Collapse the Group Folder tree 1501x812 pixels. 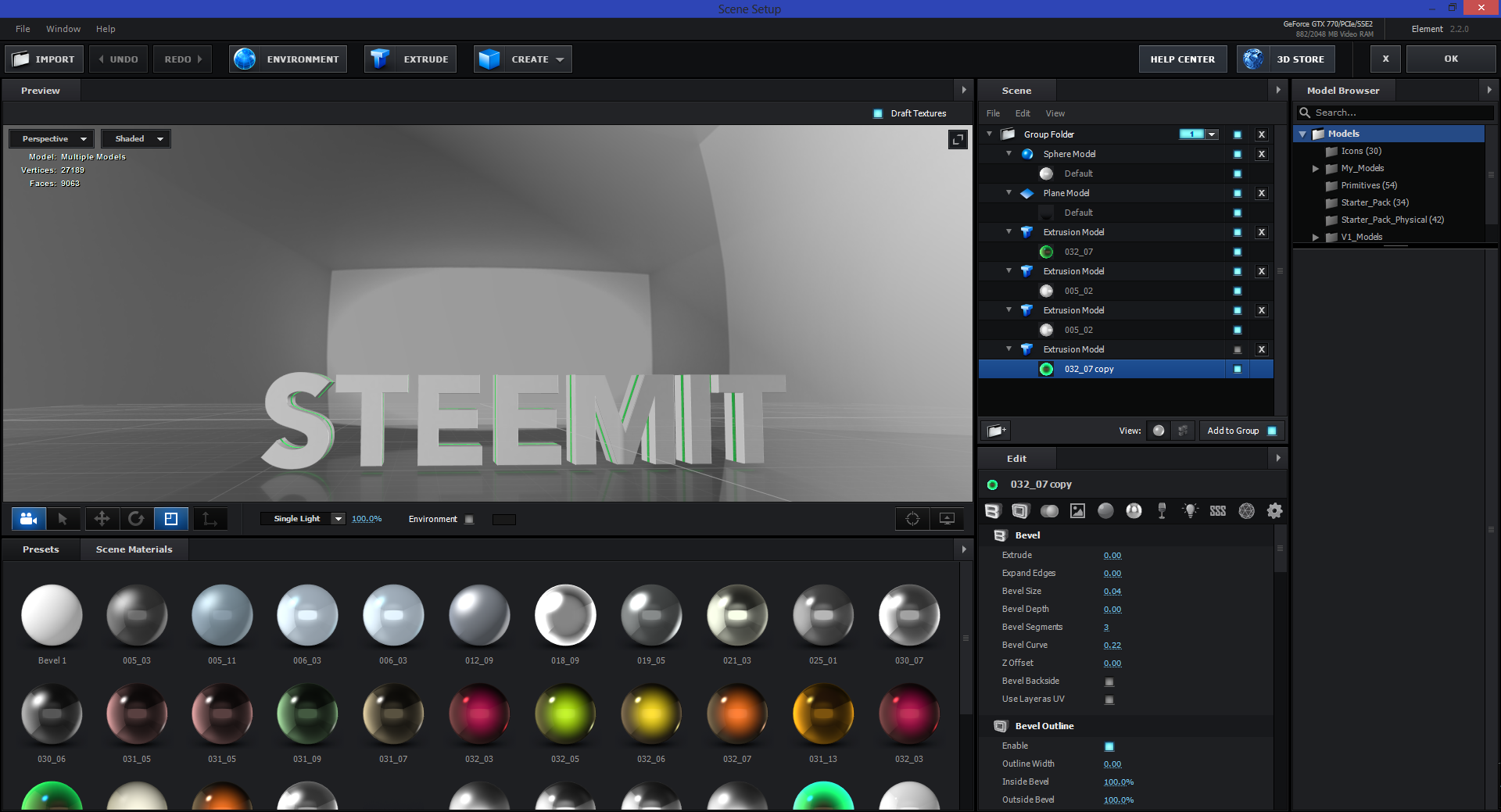tap(990, 134)
